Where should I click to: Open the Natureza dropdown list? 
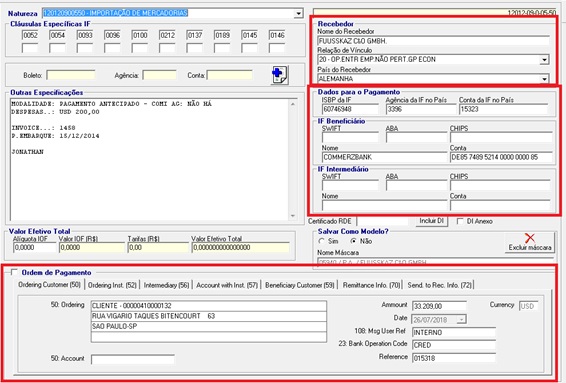298,14
